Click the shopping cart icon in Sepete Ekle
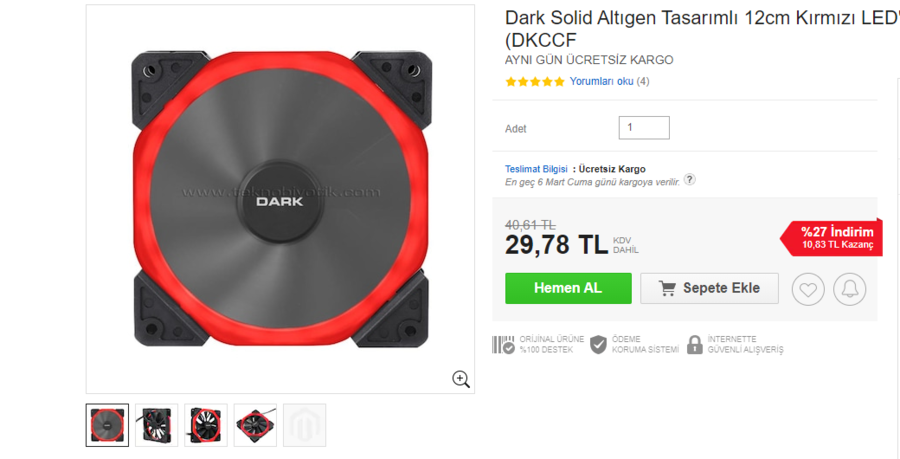 pyautogui.click(x=667, y=288)
